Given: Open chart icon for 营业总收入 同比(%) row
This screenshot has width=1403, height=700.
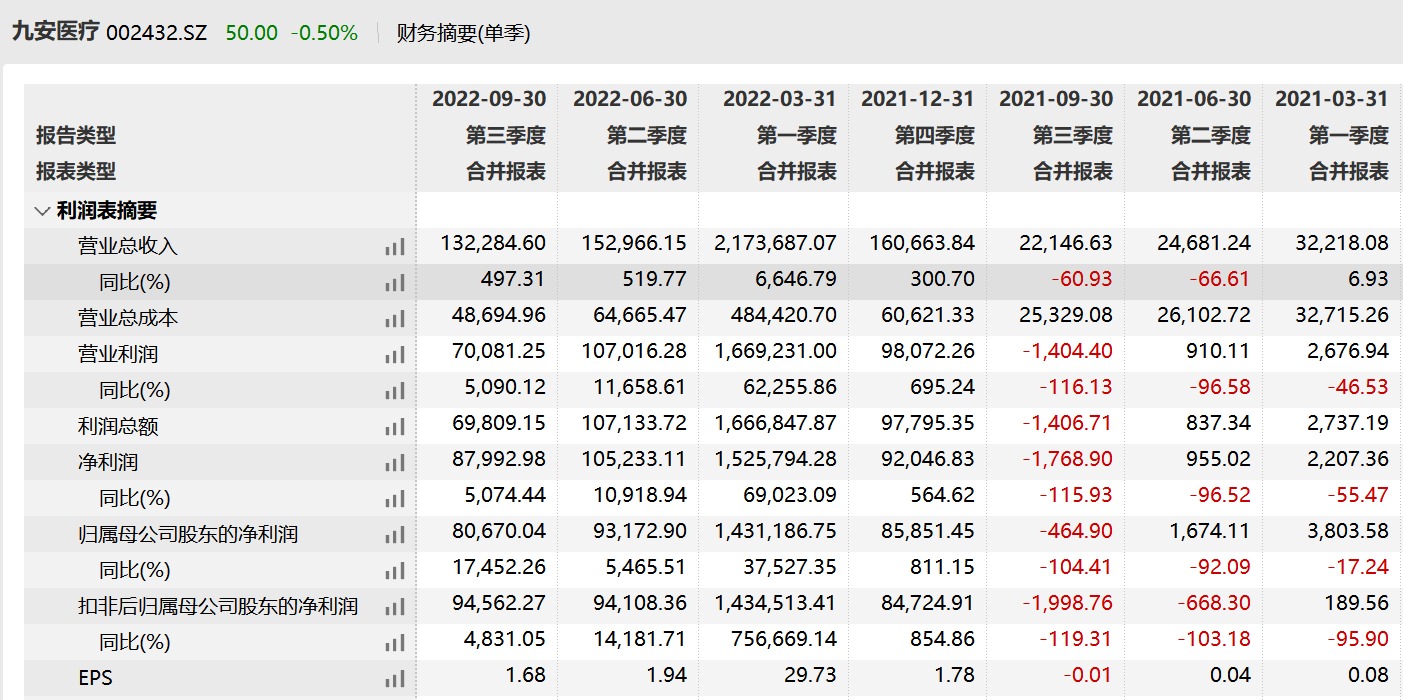Looking at the screenshot, I should click(x=395, y=283).
